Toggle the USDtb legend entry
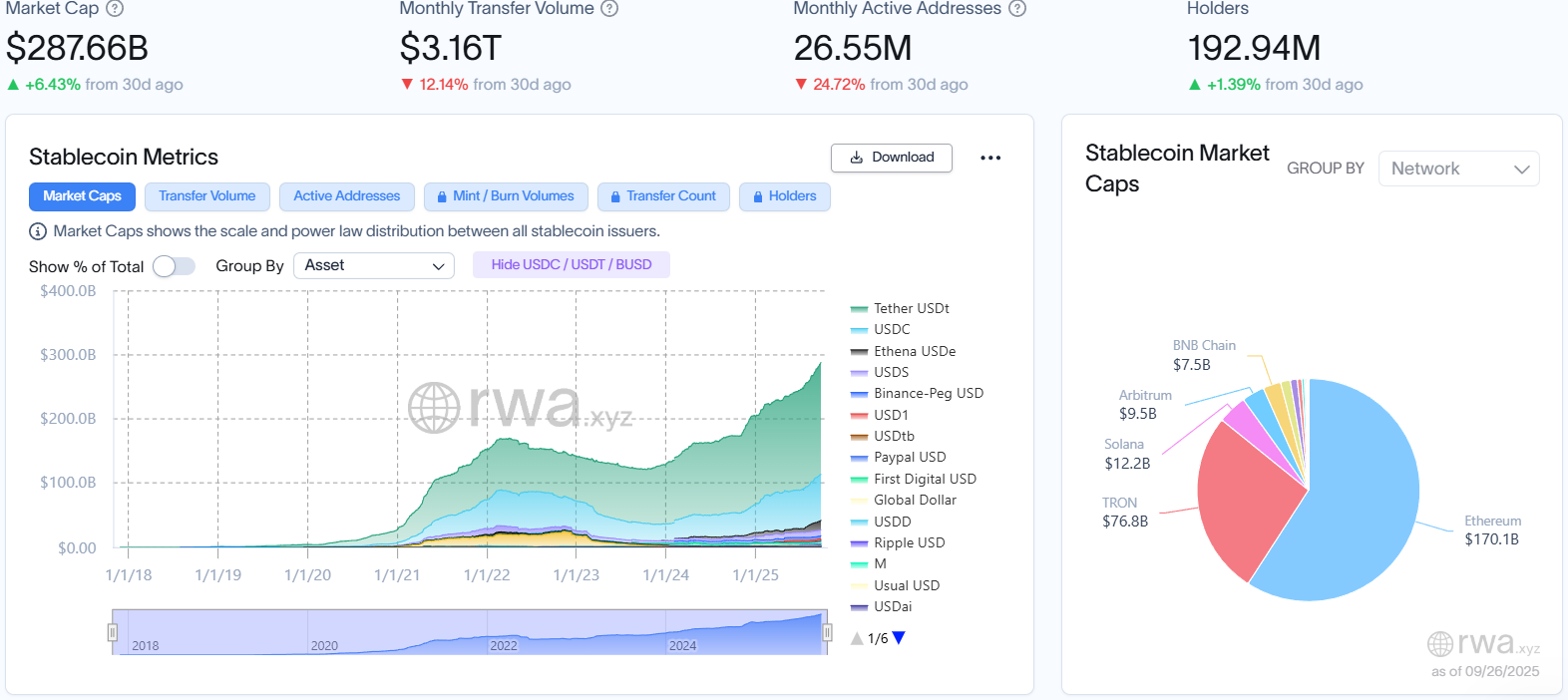This screenshot has height=700, width=1568. click(x=883, y=437)
